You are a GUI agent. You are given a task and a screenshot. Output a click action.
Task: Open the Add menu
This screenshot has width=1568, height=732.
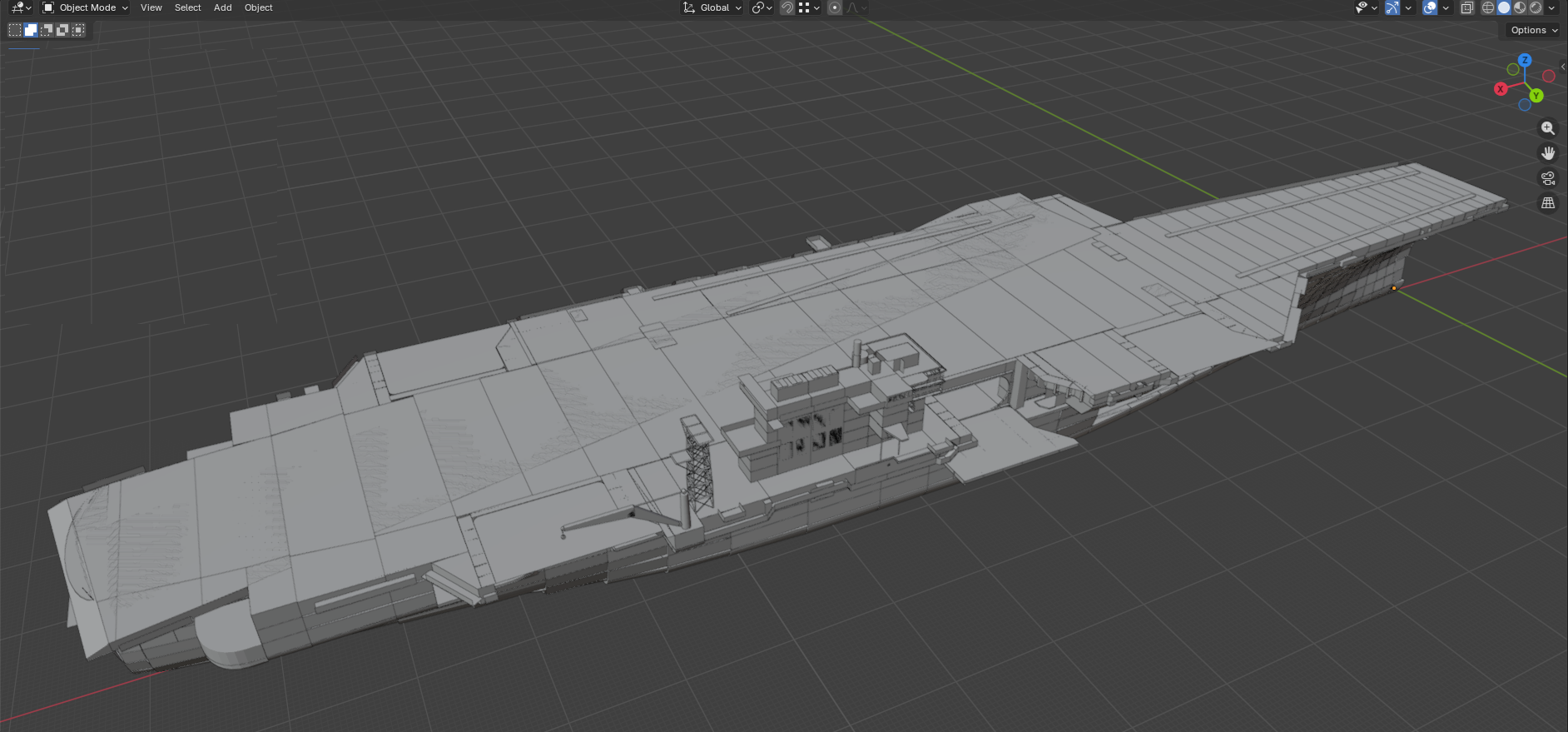pos(223,7)
